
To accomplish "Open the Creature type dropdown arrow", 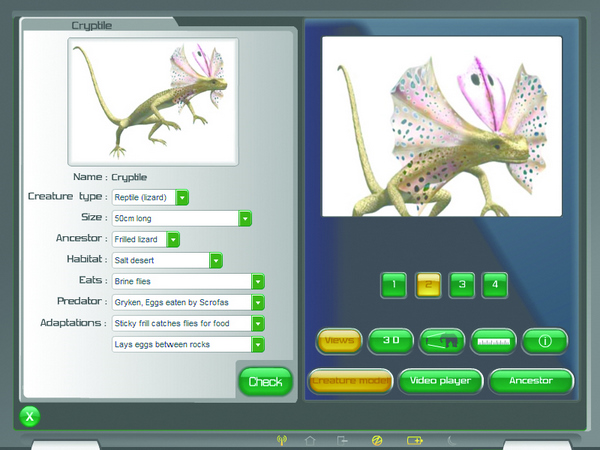I will point(183,197).
